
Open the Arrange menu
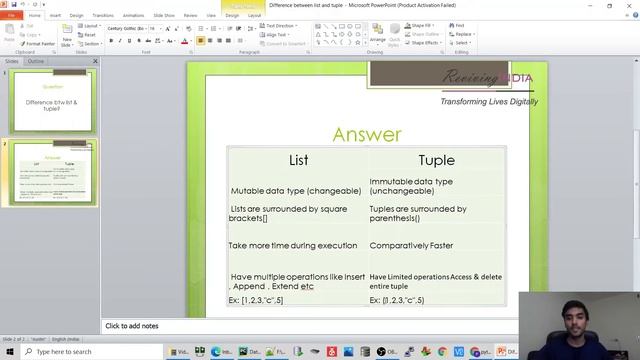(378, 33)
